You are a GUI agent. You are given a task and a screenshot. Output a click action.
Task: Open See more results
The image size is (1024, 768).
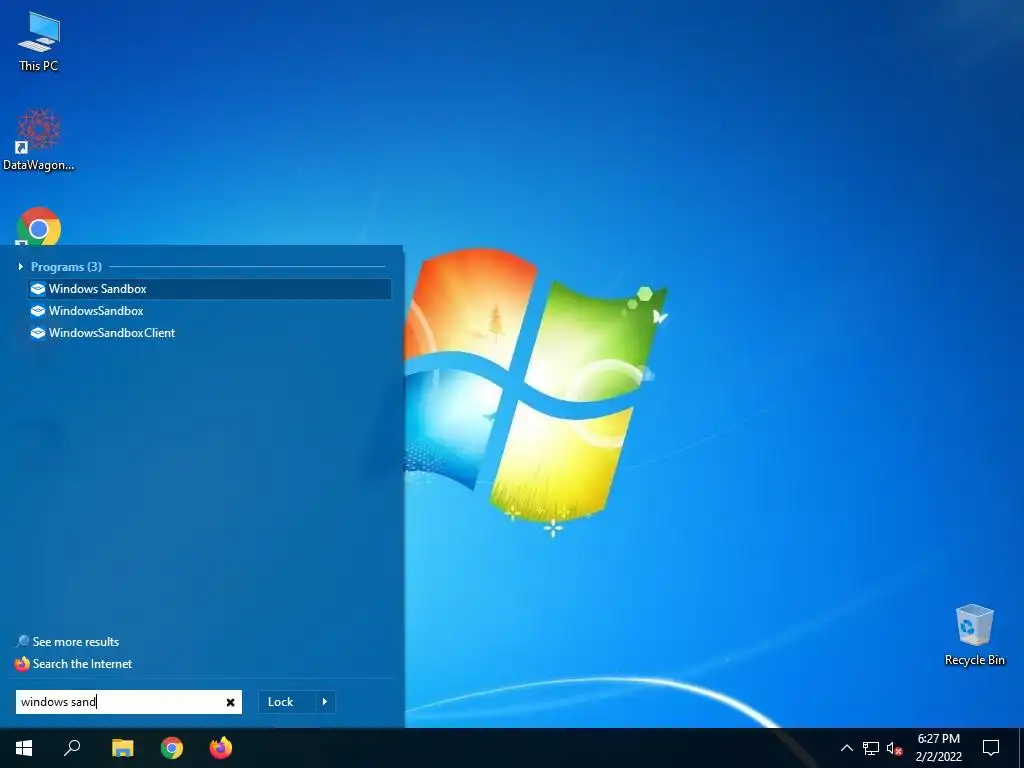[x=76, y=641]
